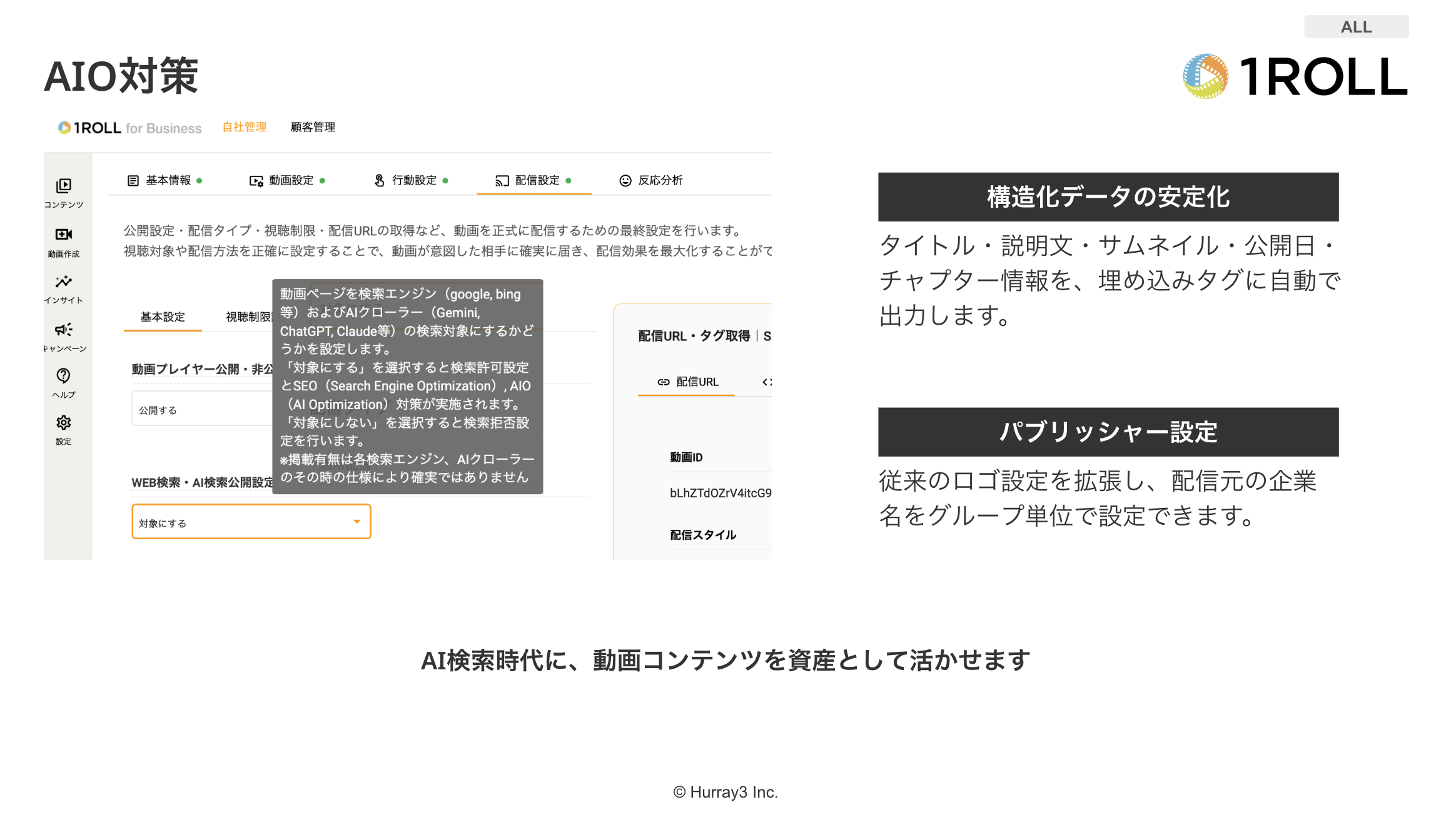Viewport: 1456px width, 817px height.
Task: Switch to the 自社管理 menu
Action: point(245,127)
